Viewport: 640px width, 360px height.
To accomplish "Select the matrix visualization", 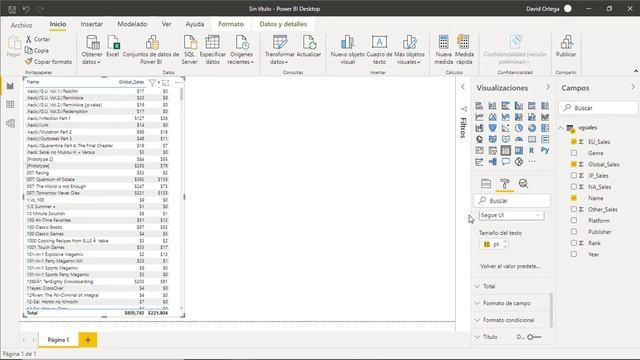I will (x=519, y=150).
